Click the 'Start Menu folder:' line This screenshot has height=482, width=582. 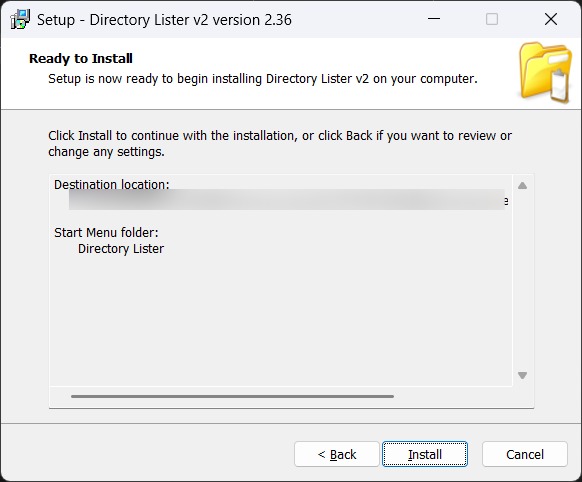pos(106,233)
